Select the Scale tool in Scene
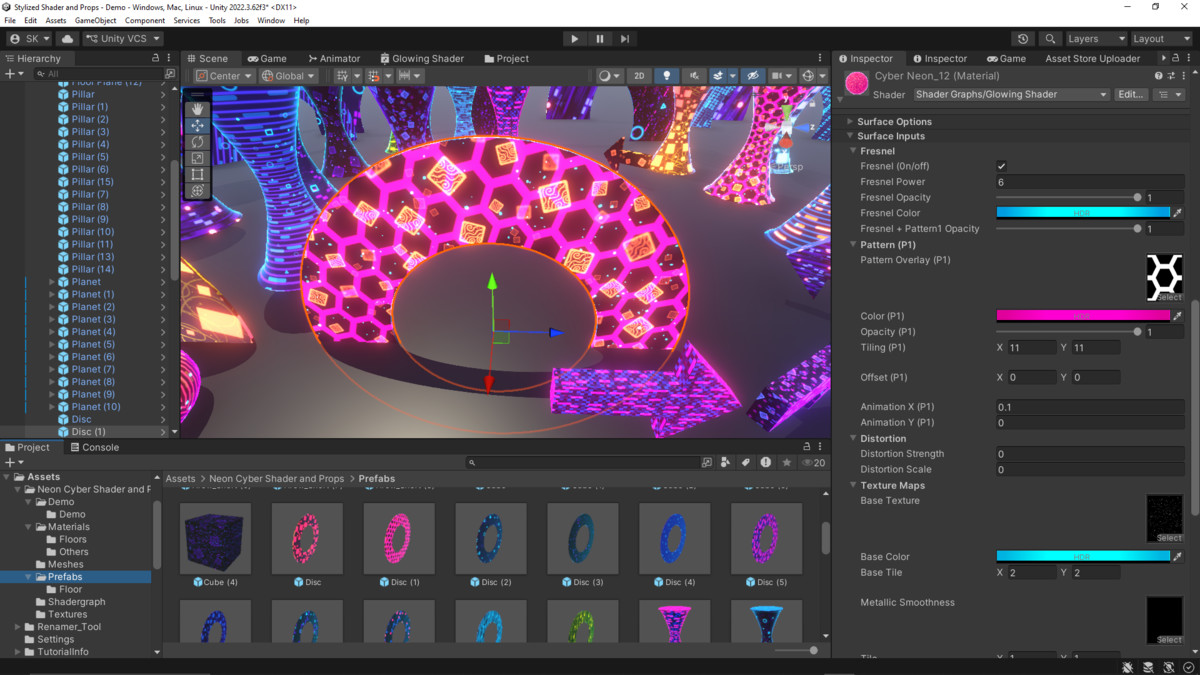The height and width of the screenshot is (675, 1200). coord(198,158)
